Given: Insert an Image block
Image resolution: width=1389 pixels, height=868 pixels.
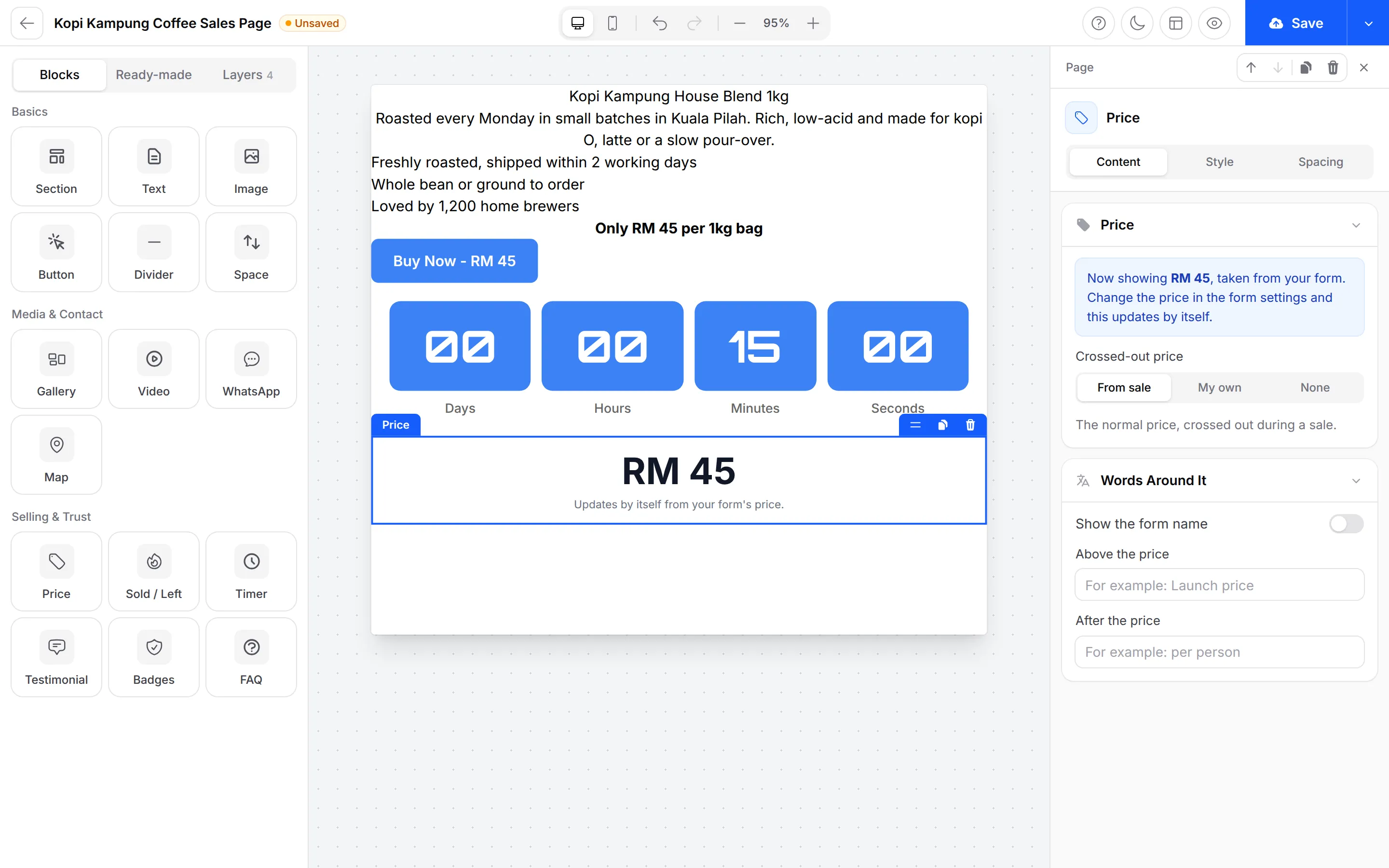Looking at the screenshot, I should tap(251, 166).
